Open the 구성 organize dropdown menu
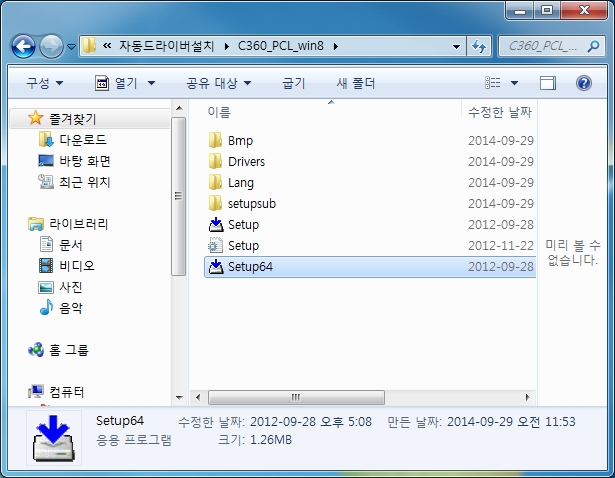The height and width of the screenshot is (478, 615). [x=44, y=83]
